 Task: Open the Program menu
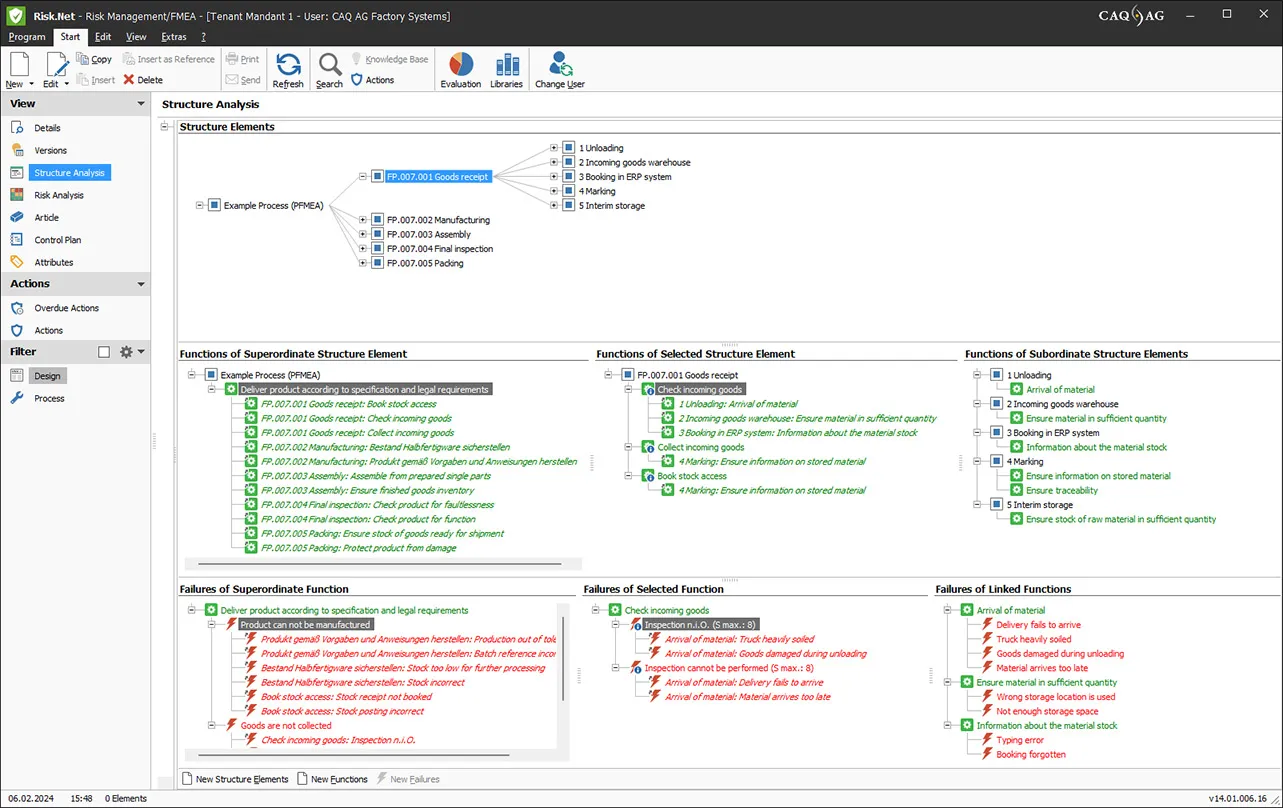pos(27,37)
